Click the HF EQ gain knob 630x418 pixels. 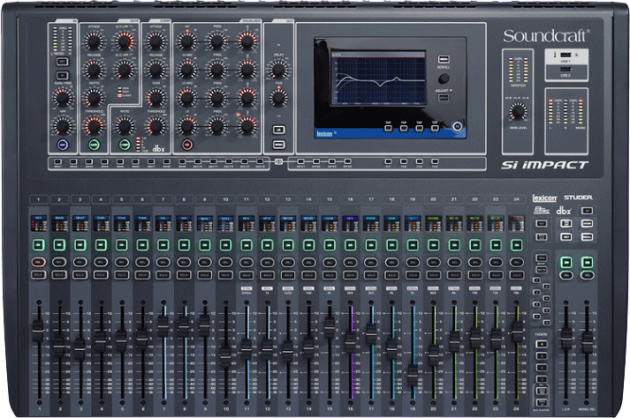click(x=188, y=41)
